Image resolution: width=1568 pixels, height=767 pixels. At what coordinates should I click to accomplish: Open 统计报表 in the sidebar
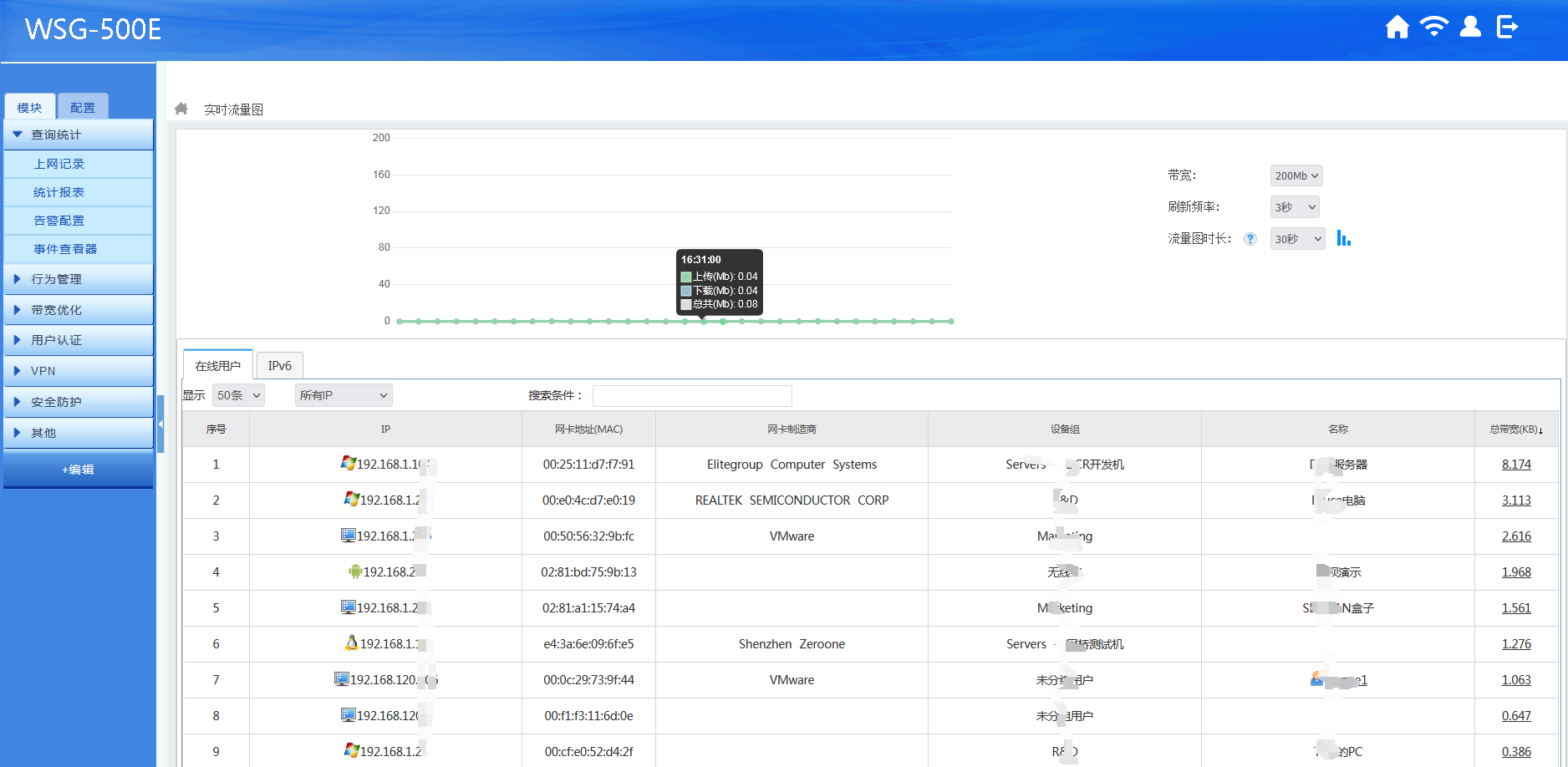coord(59,192)
